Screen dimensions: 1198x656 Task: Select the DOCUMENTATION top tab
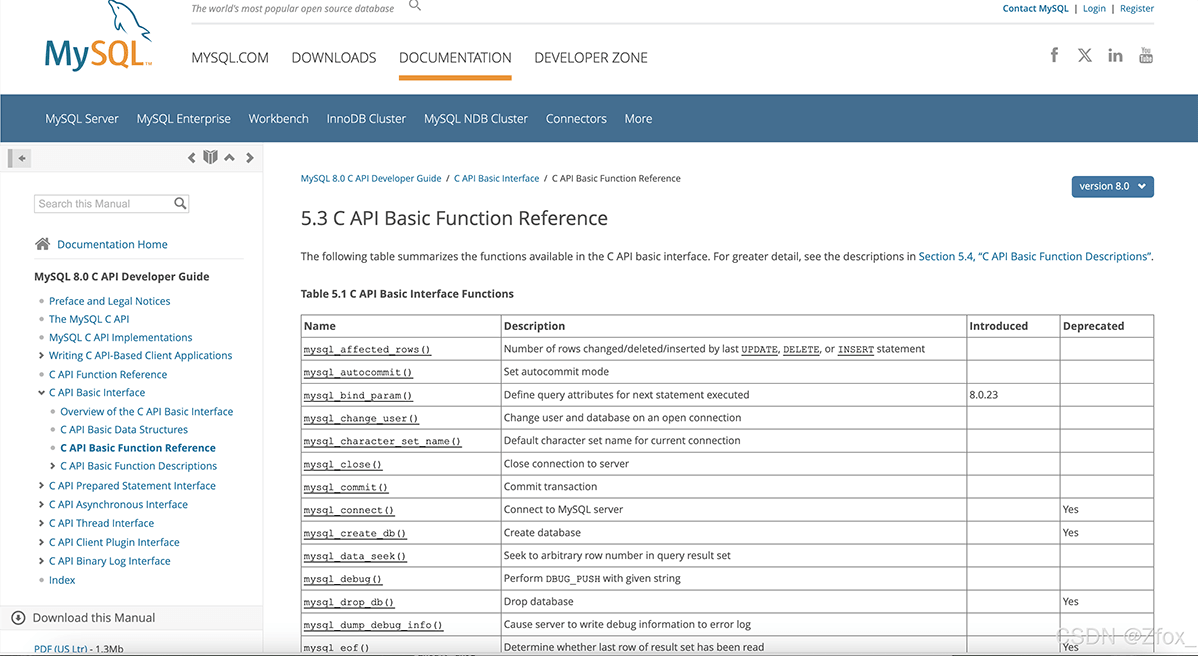(x=455, y=58)
